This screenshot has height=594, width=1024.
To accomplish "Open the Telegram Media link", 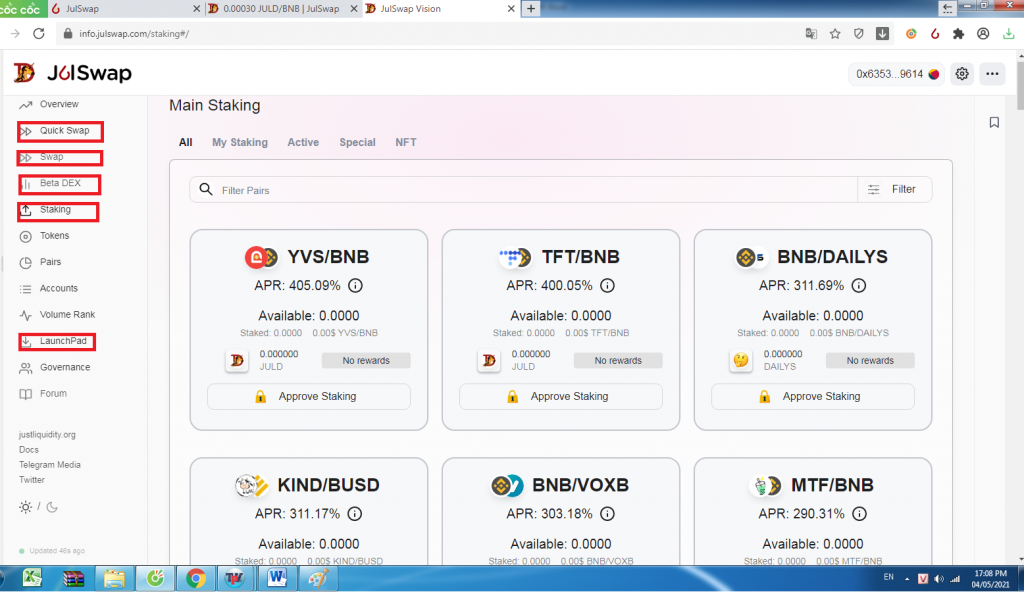I will (x=50, y=465).
